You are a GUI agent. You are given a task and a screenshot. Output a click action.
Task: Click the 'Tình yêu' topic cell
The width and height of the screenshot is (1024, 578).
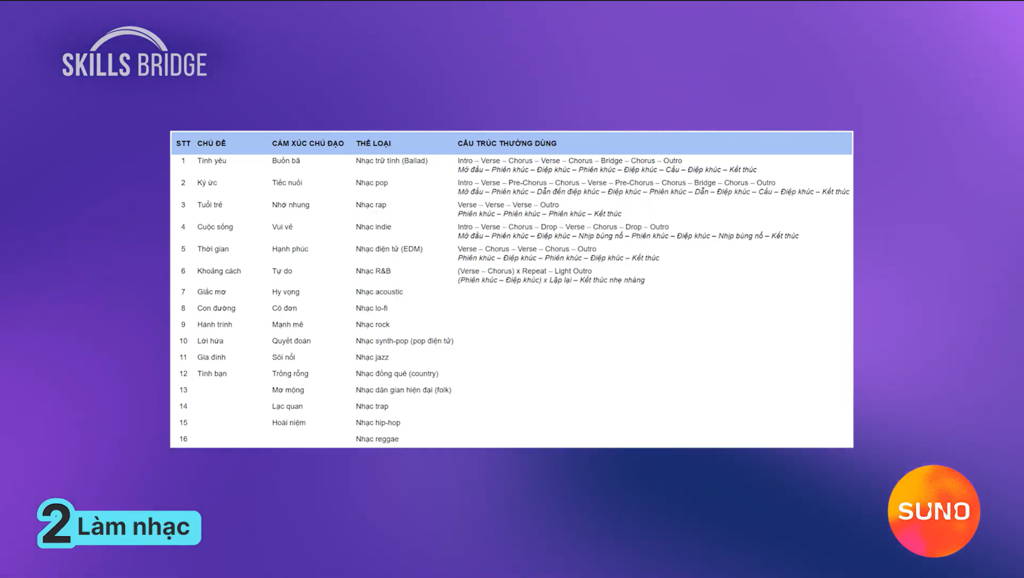(x=212, y=161)
